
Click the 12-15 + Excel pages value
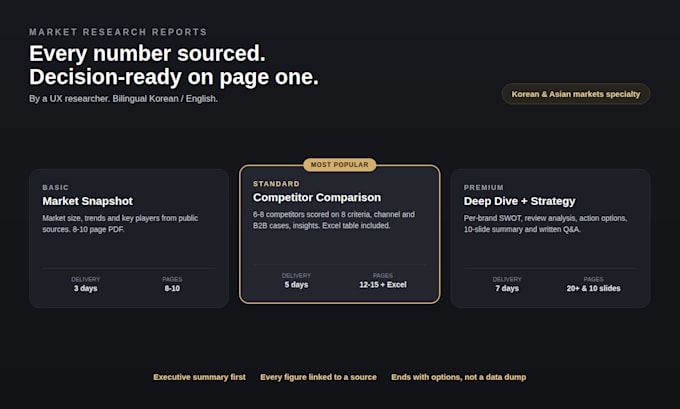click(x=383, y=285)
